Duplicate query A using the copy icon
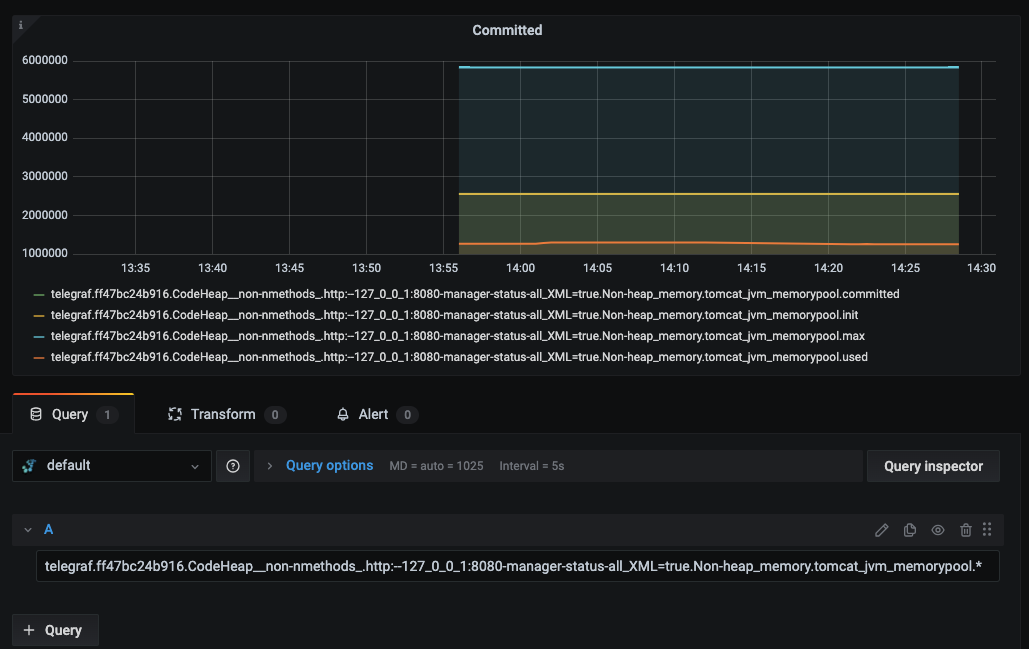Image resolution: width=1029 pixels, height=649 pixels. point(910,530)
